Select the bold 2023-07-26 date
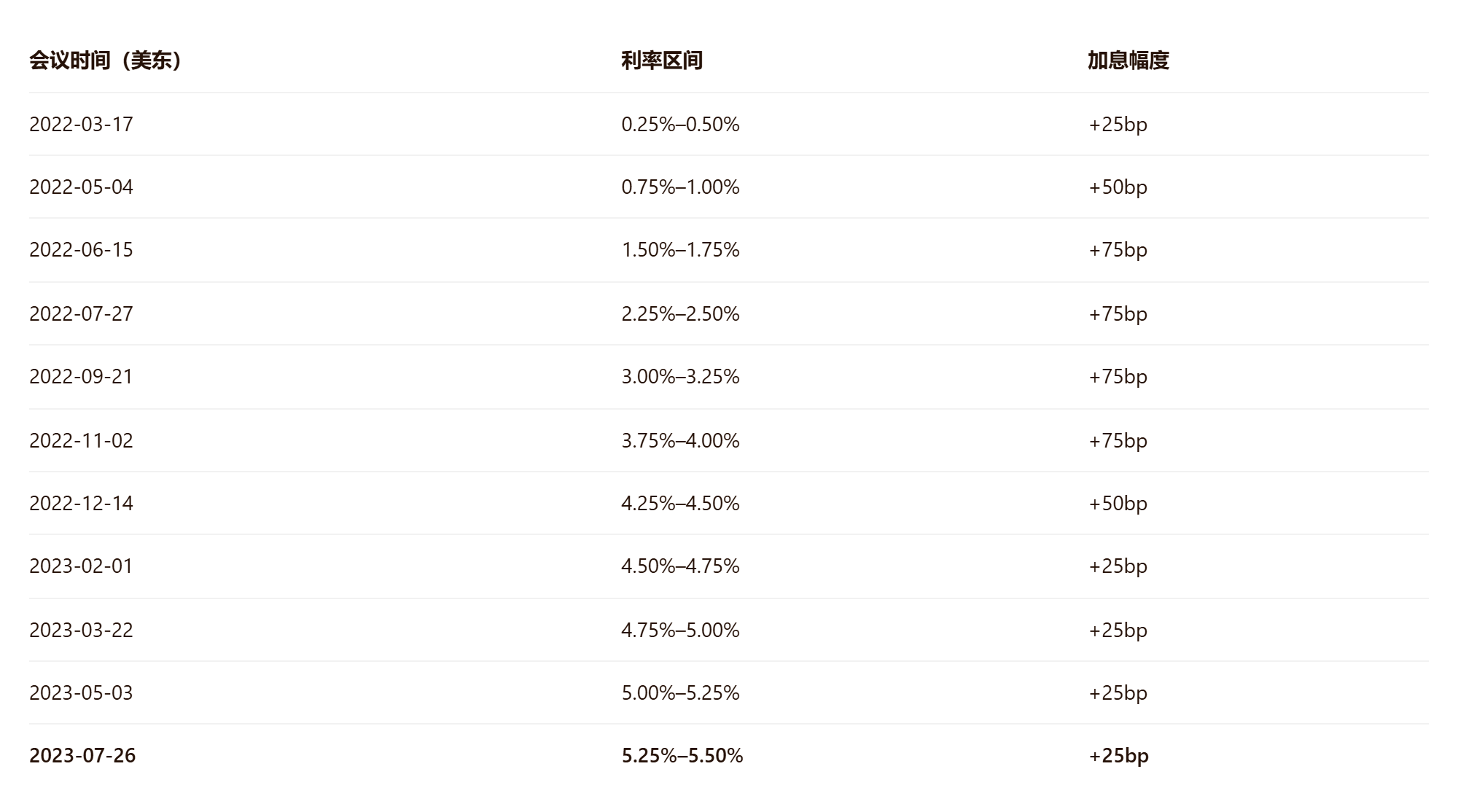Viewport: 1458px width, 812px height. [x=82, y=756]
